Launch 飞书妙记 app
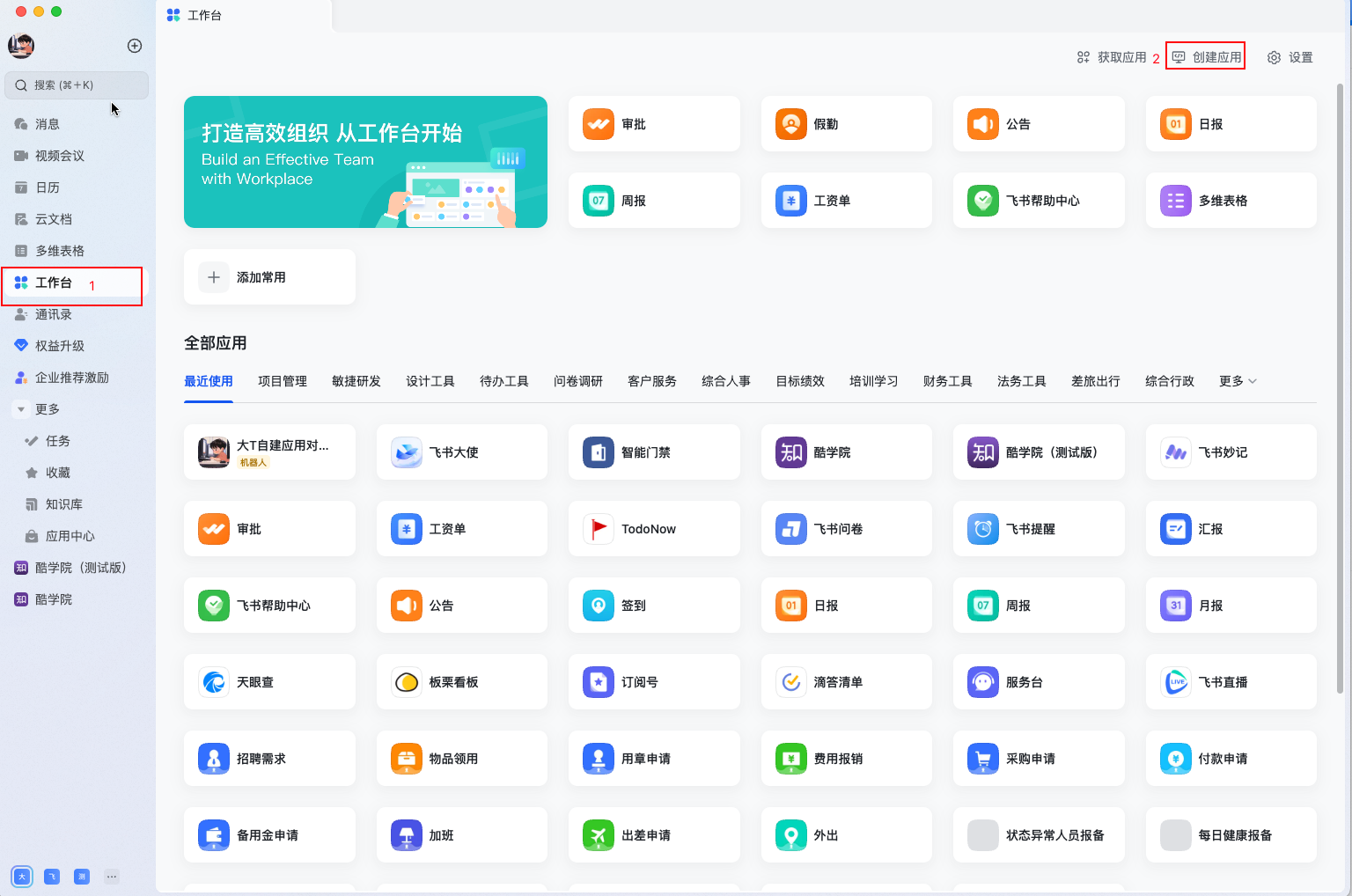The width and height of the screenshot is (1352, 896). coord(1231,452)
